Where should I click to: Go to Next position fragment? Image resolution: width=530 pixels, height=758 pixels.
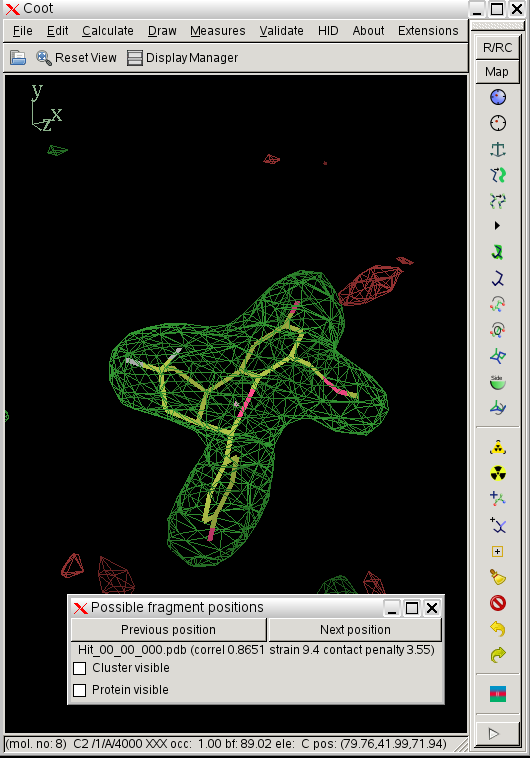(355, 630)
